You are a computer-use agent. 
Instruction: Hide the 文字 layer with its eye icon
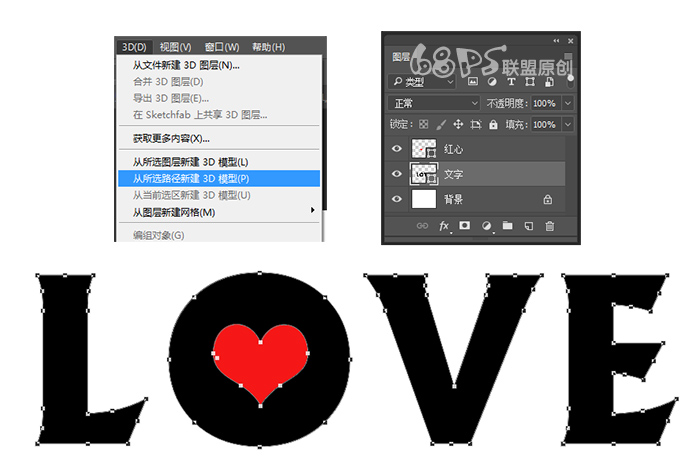click(x=397, y=174)
